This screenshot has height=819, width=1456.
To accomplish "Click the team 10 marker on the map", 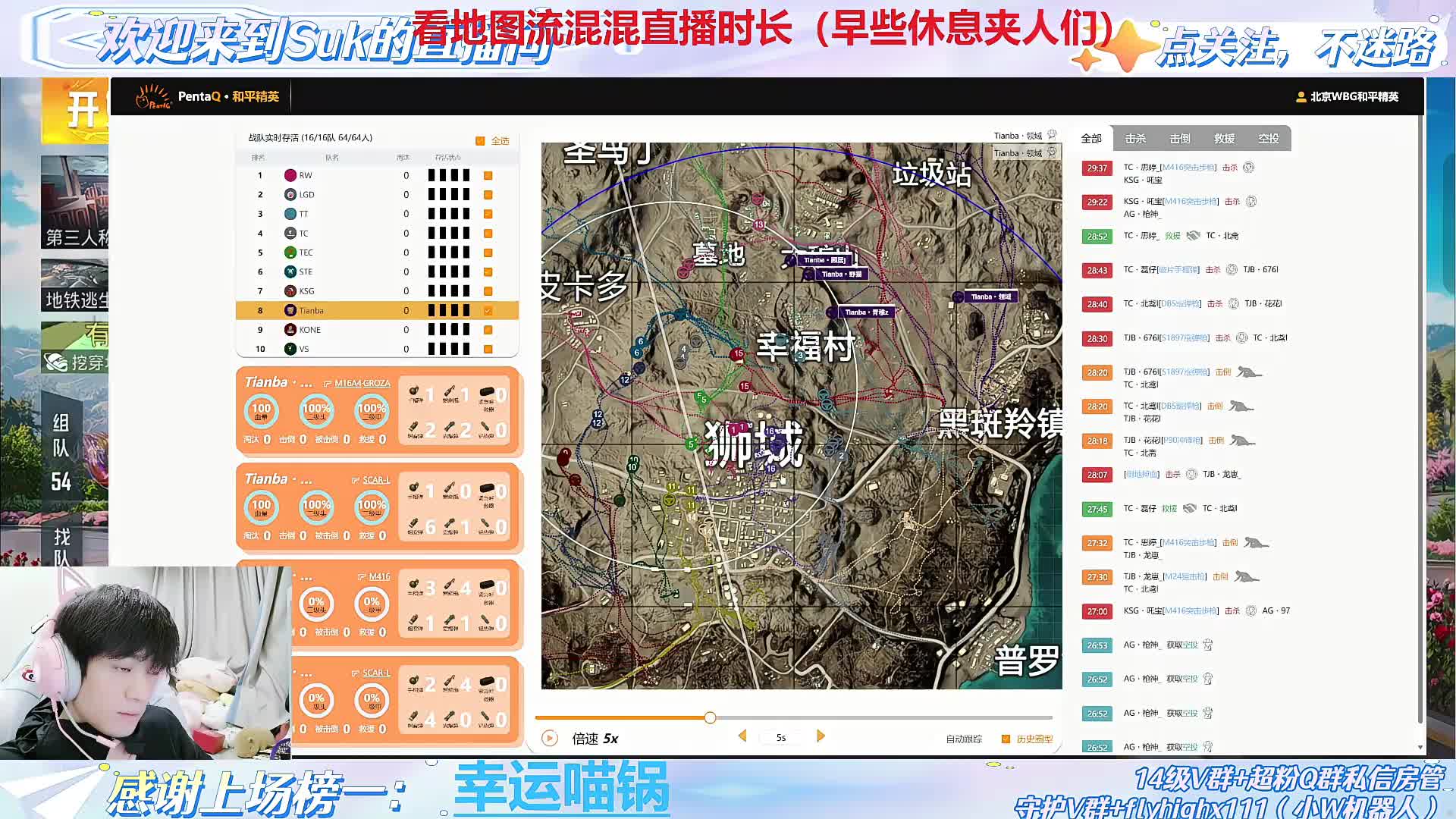I will pyautogui.click(x=632, y=467).
